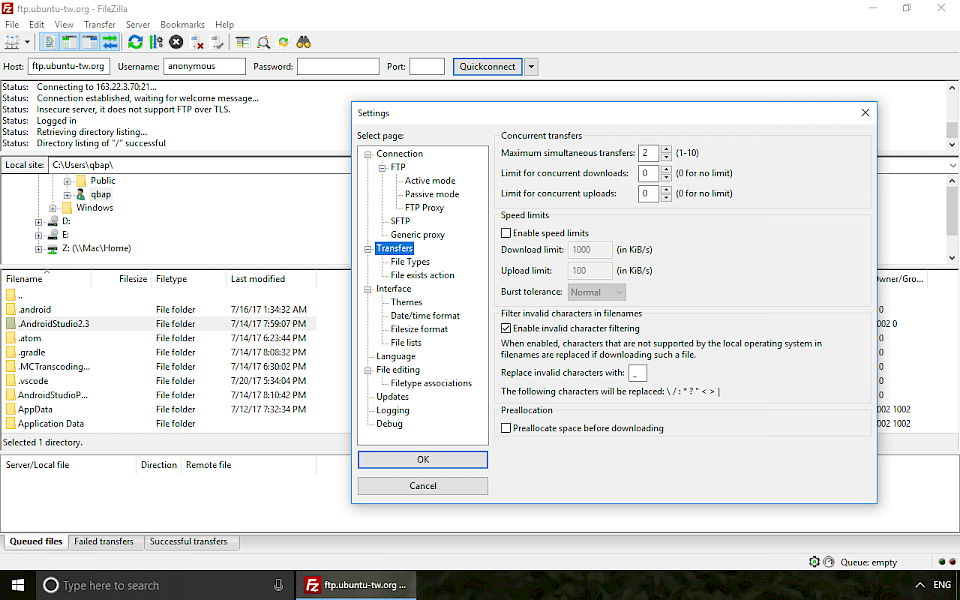960x600 pixels.
Task: Click OK in Settings dialog
Action: click(x=422, y=459)
